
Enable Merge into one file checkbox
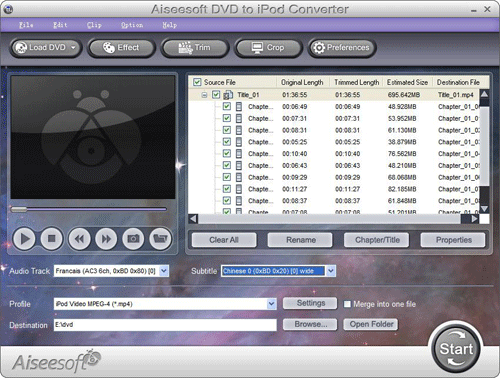point(347,304)
